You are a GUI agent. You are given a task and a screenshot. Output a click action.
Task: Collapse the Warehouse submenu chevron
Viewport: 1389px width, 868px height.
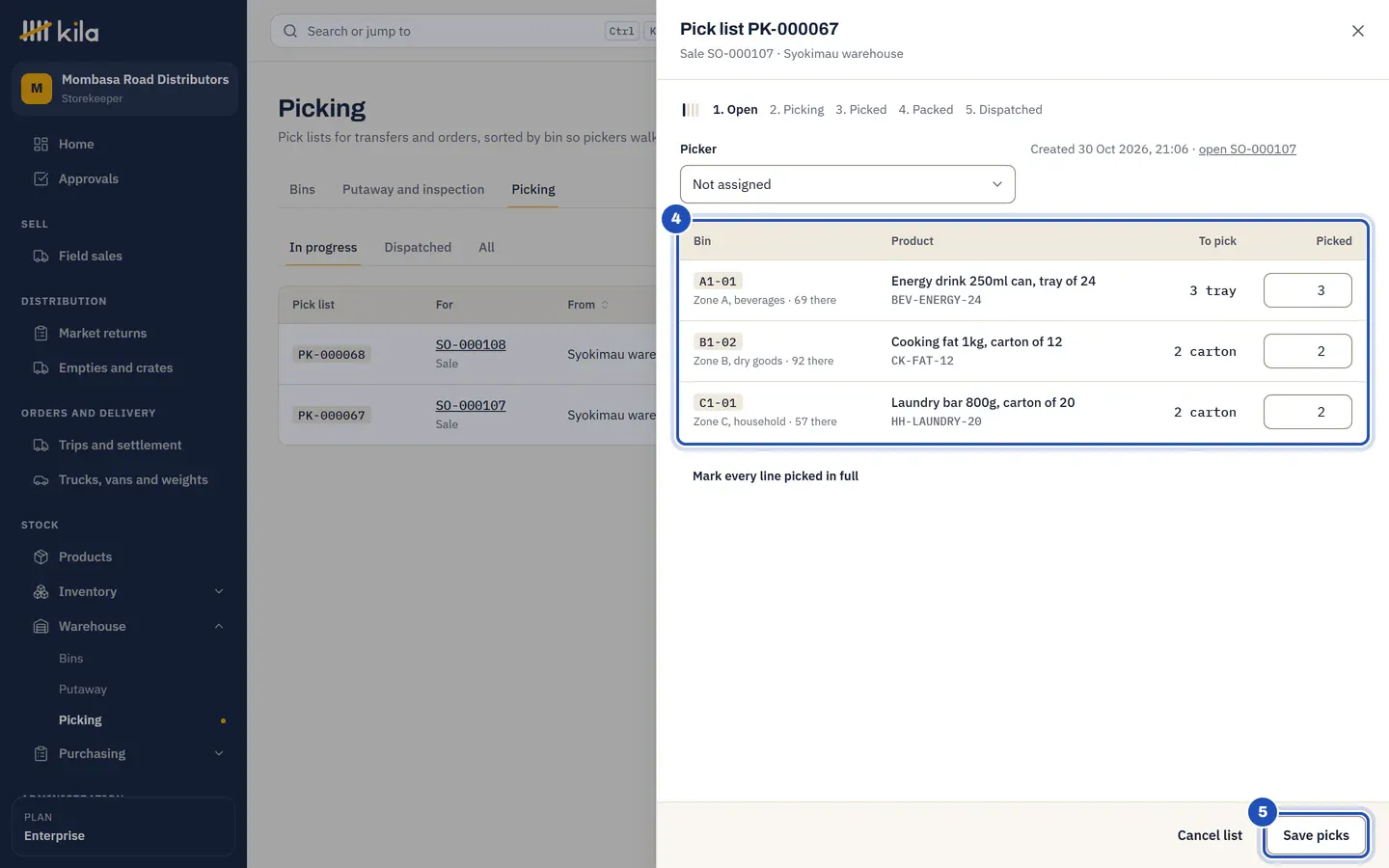219,626
